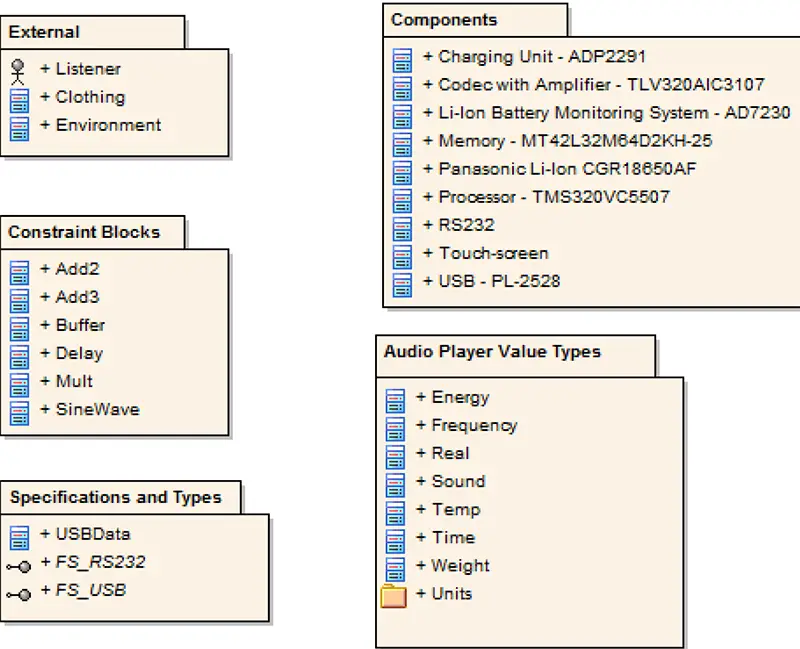
Task: Select the Components package title
Action: [x=444, y=20]
